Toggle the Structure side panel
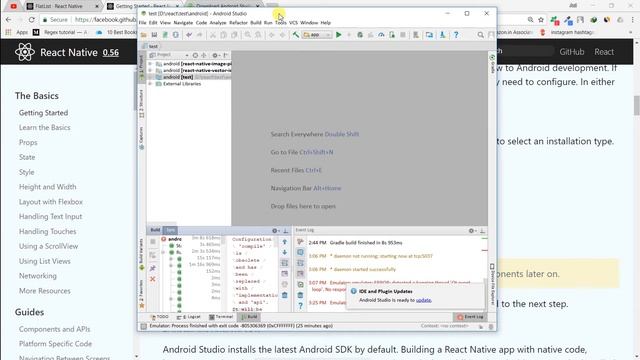640x360 pixels. click(x=142, y=103)
